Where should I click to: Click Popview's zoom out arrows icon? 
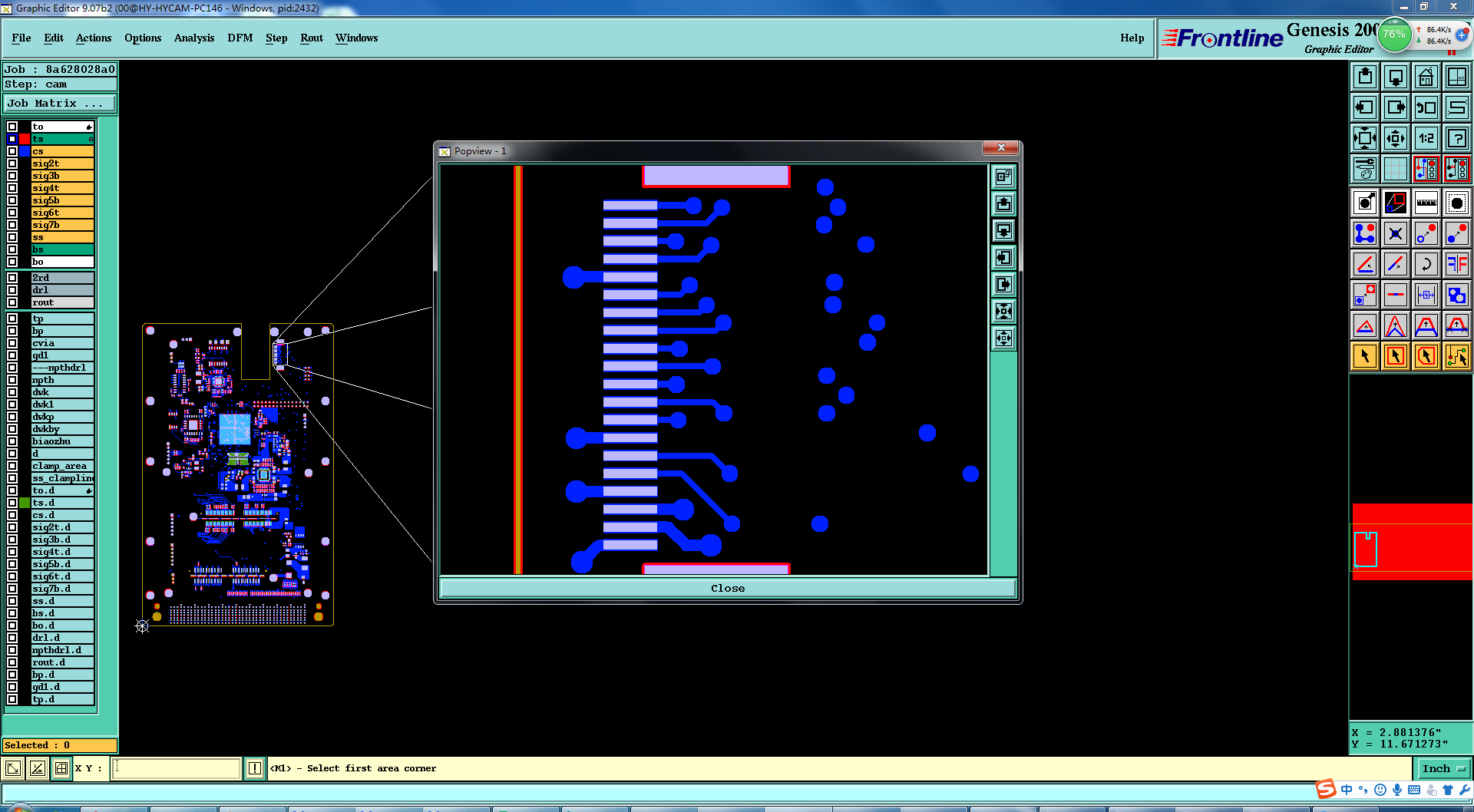(x=1003, y=338)
